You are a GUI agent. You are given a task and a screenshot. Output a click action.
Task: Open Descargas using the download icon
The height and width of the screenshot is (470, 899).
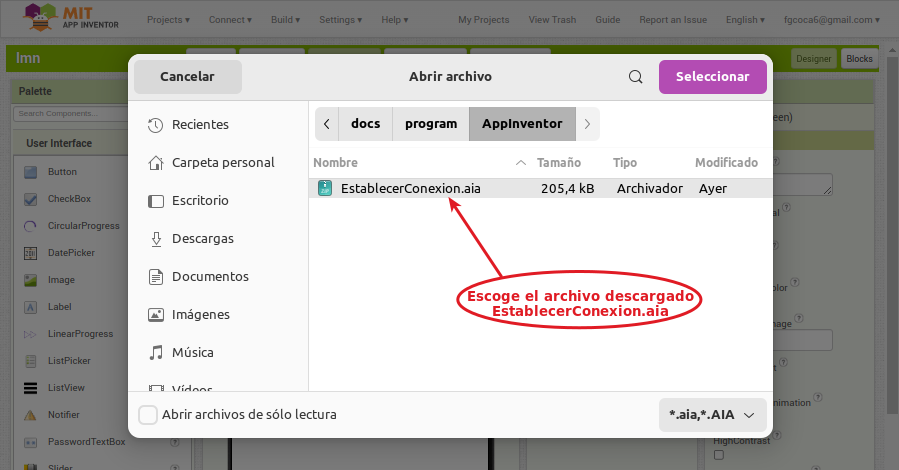pos(156,239)
